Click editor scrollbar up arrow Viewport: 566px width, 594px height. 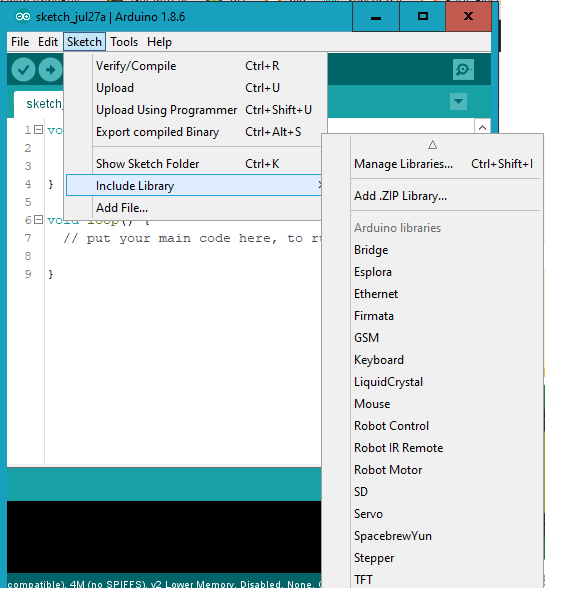click(x=482, y=128)
